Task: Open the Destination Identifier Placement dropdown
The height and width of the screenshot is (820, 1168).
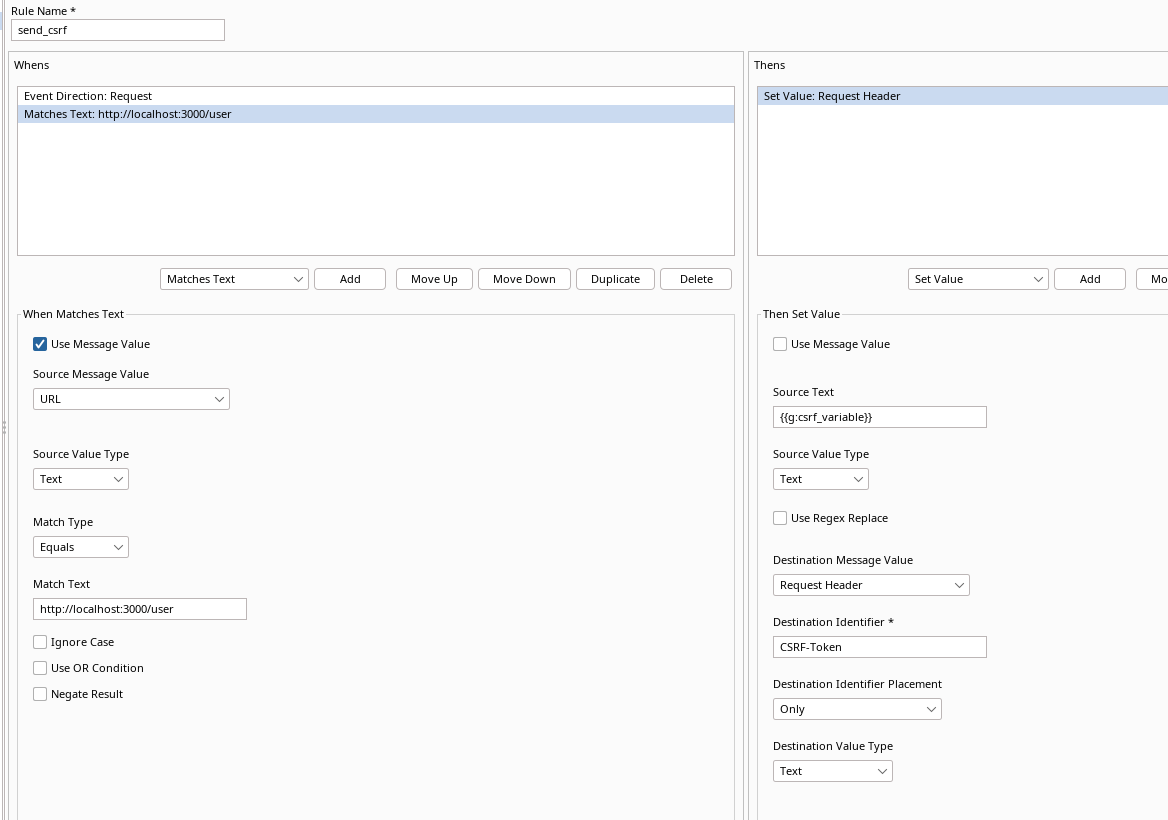Action: 857,708
